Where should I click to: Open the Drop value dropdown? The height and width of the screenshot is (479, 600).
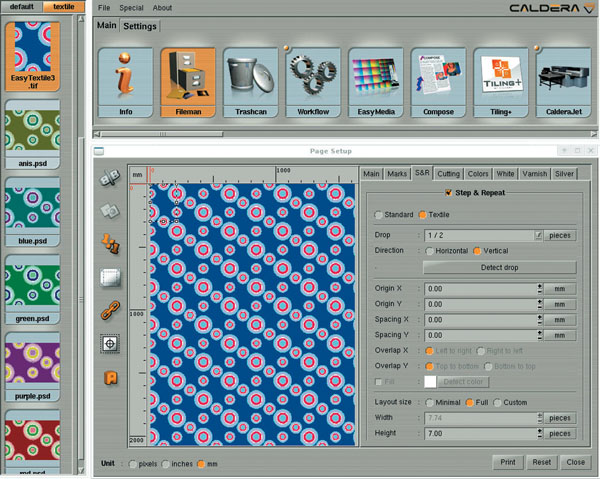click(538, 235)
